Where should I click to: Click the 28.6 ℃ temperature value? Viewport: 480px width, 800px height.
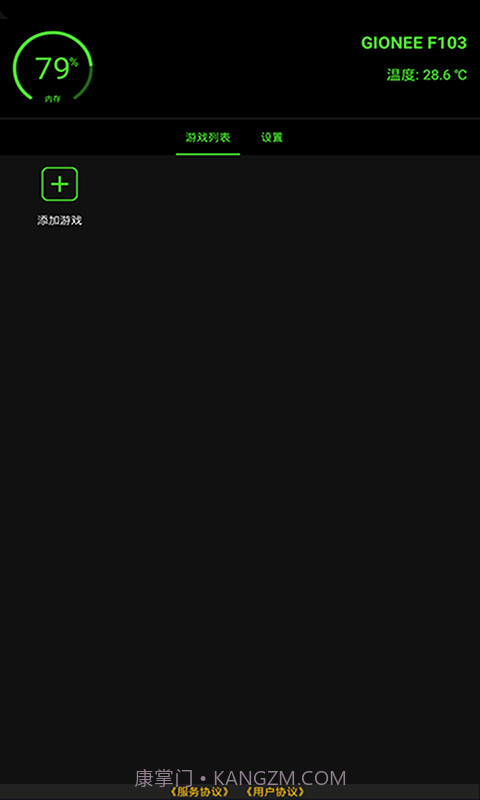tap(445, 75)
